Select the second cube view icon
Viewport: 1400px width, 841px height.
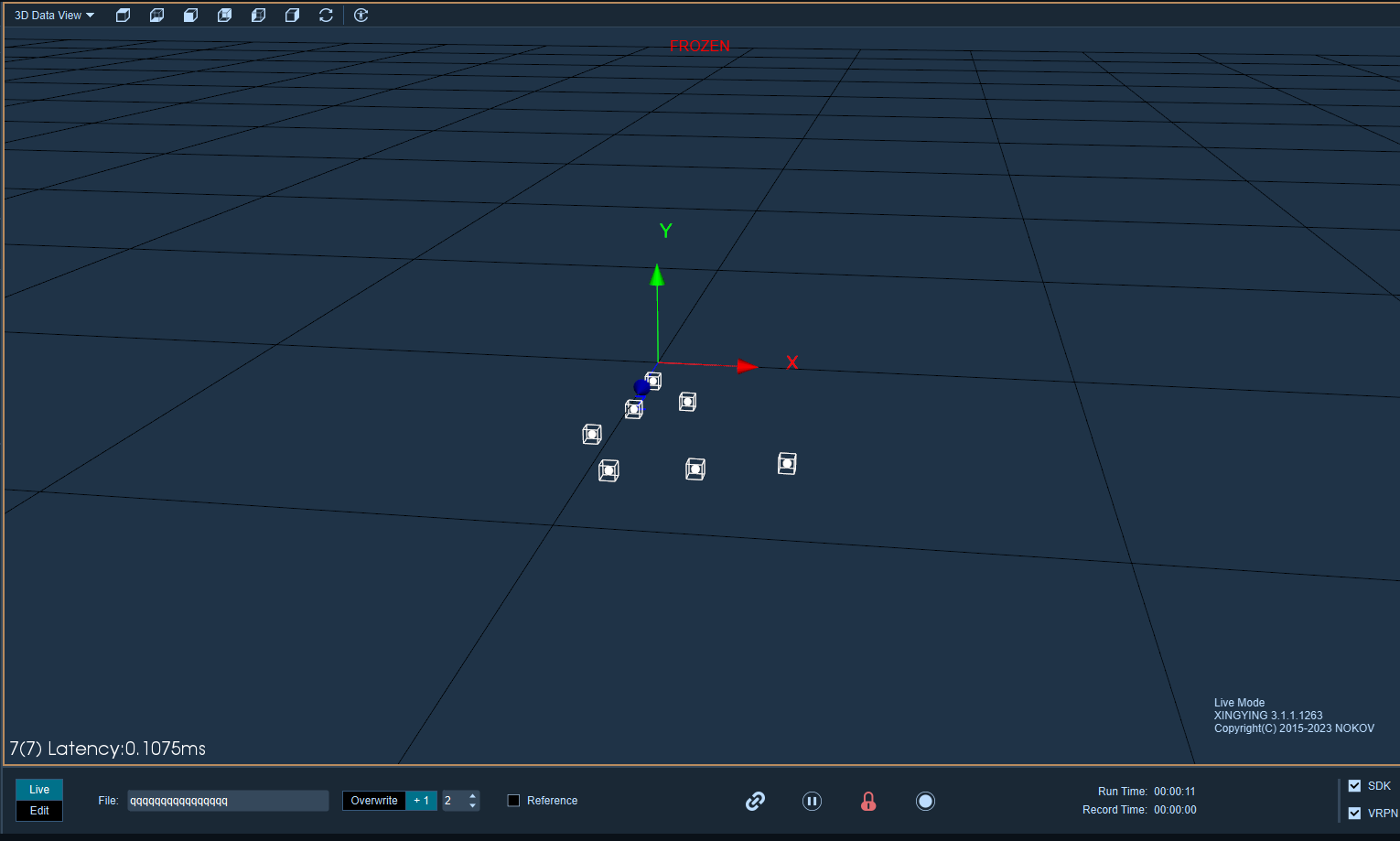[x=157, y=16]
